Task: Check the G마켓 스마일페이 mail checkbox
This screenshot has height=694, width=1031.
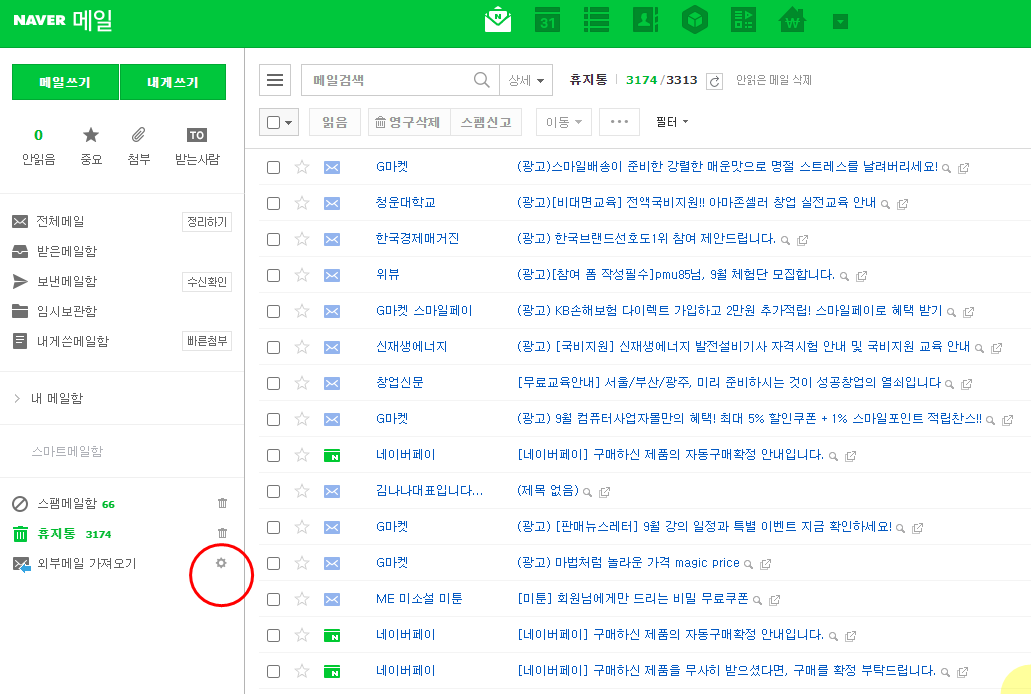Action: (x=274, y=312)
